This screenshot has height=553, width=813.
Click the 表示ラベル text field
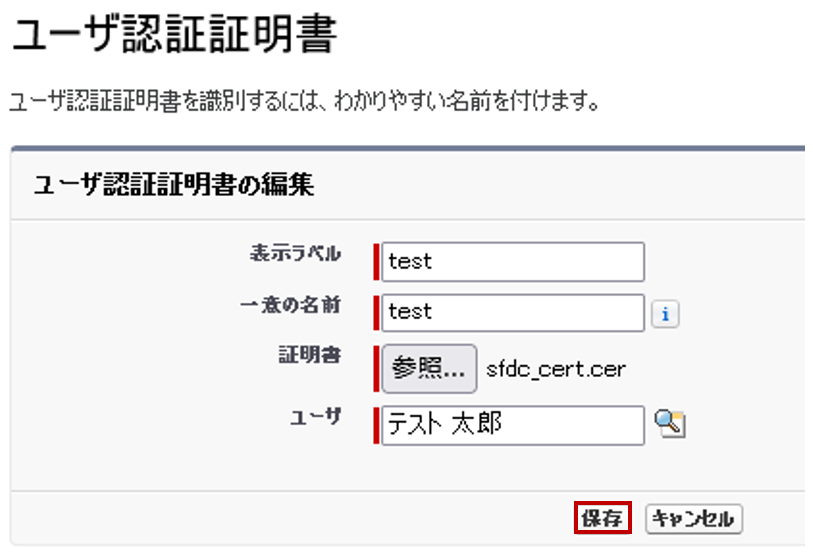click(514, 262)
